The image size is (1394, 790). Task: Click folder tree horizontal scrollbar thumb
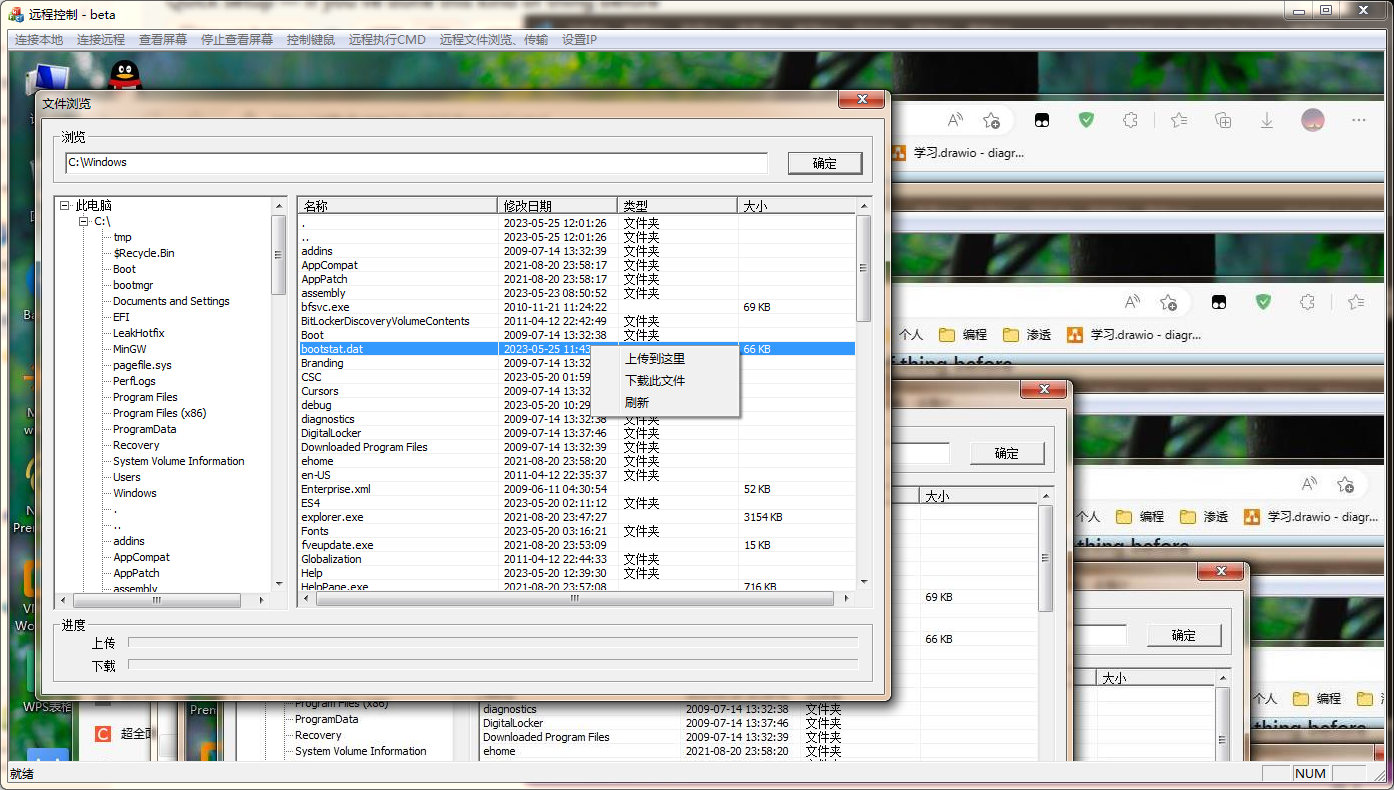(156, 600)
